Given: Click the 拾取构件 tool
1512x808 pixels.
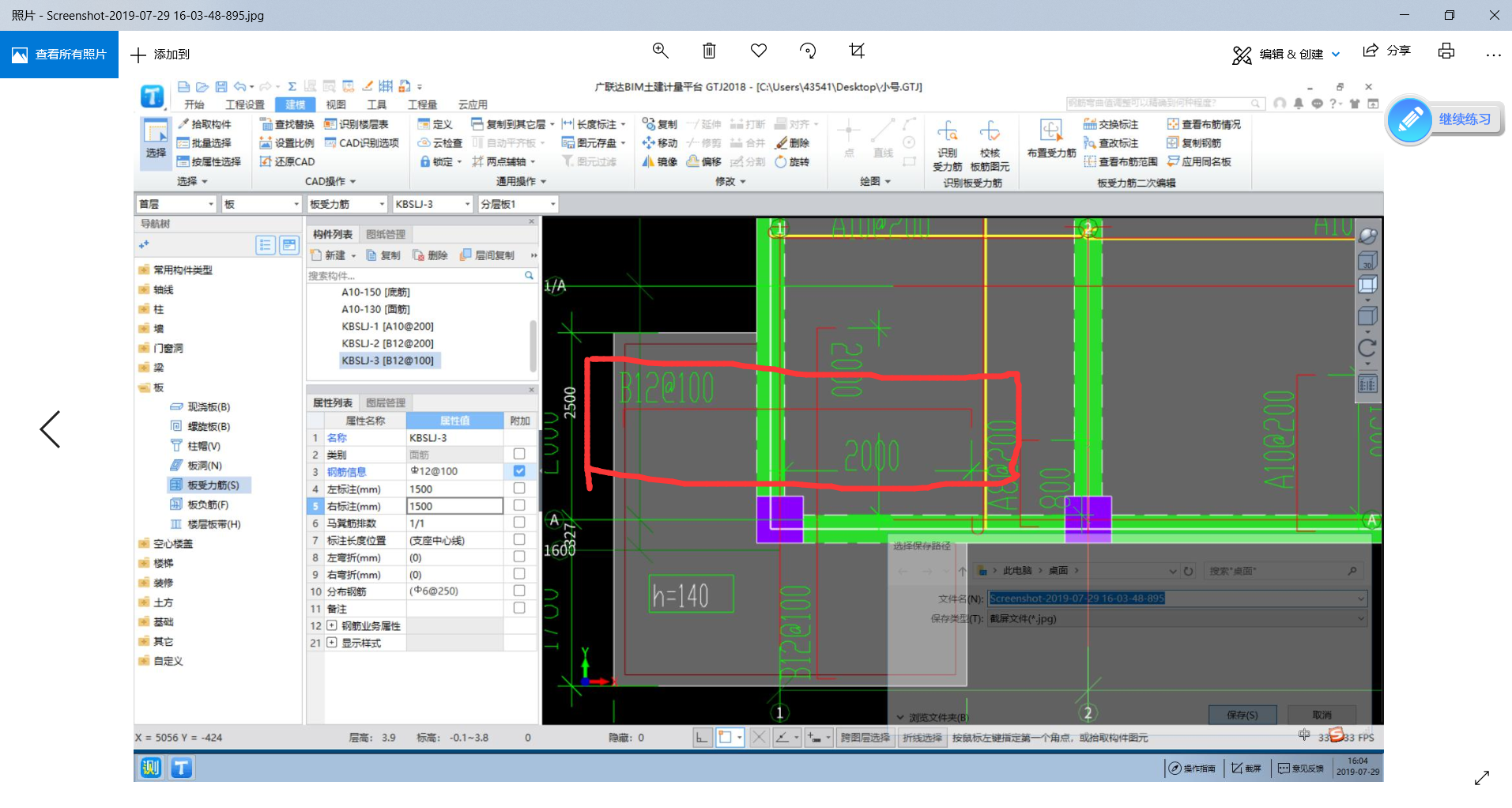Looking at the screenshot, I should click(x=205, y=124).
